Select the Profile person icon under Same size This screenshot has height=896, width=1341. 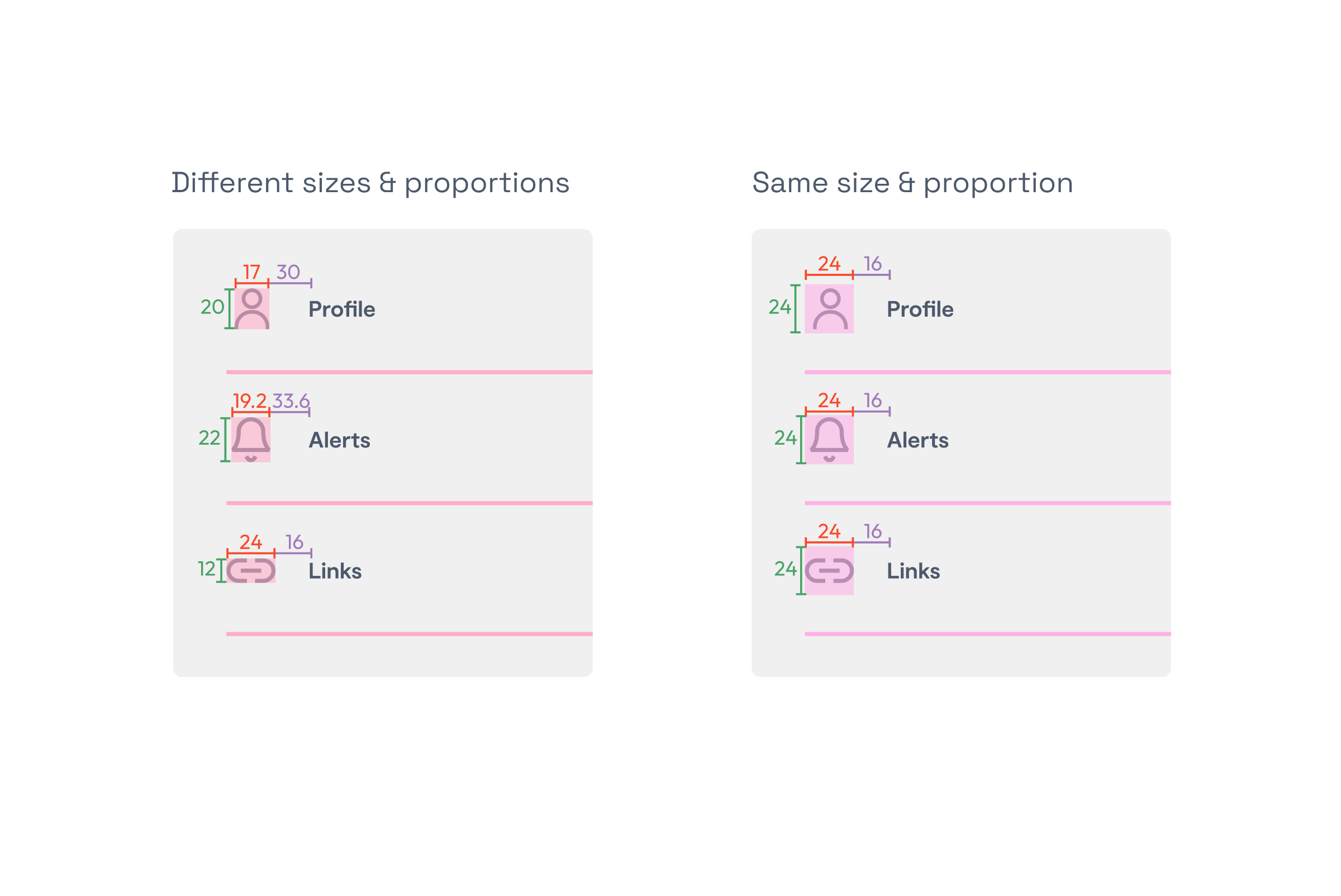point(829,309)
